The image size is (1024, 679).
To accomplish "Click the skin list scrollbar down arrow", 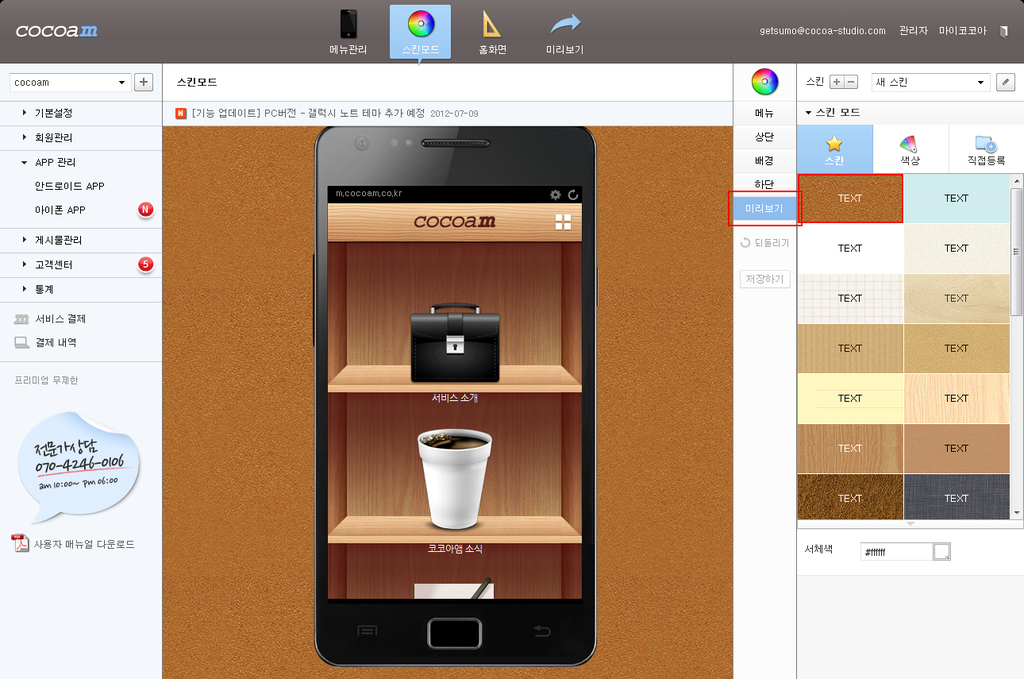I will [1016, 513].
